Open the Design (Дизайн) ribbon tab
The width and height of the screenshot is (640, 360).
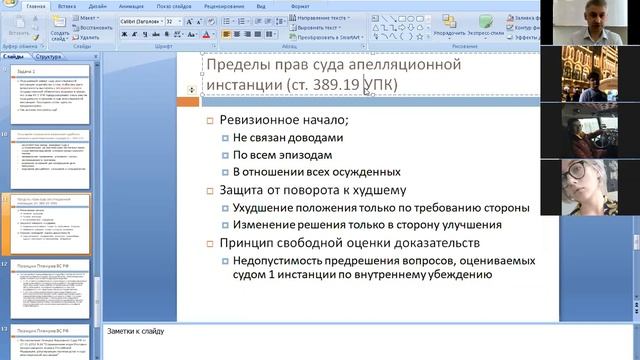(x=98, y=7)
